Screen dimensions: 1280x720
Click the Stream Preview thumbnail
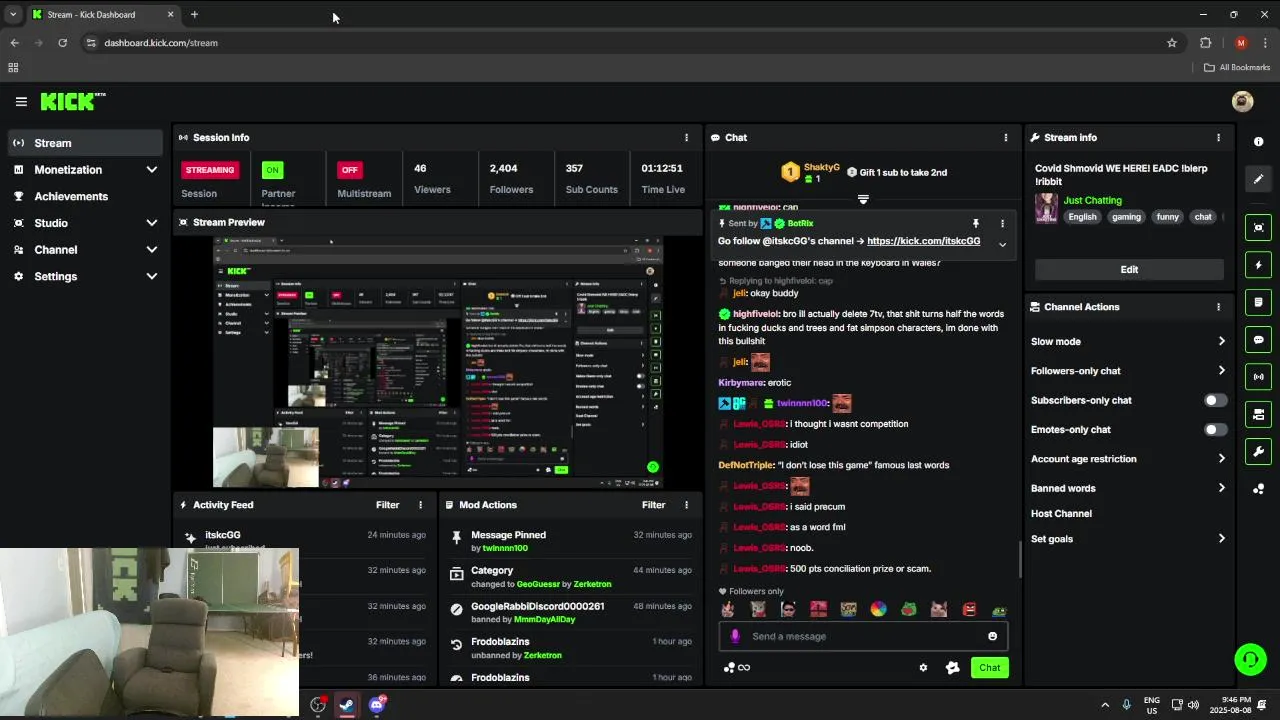coord(438,362)
